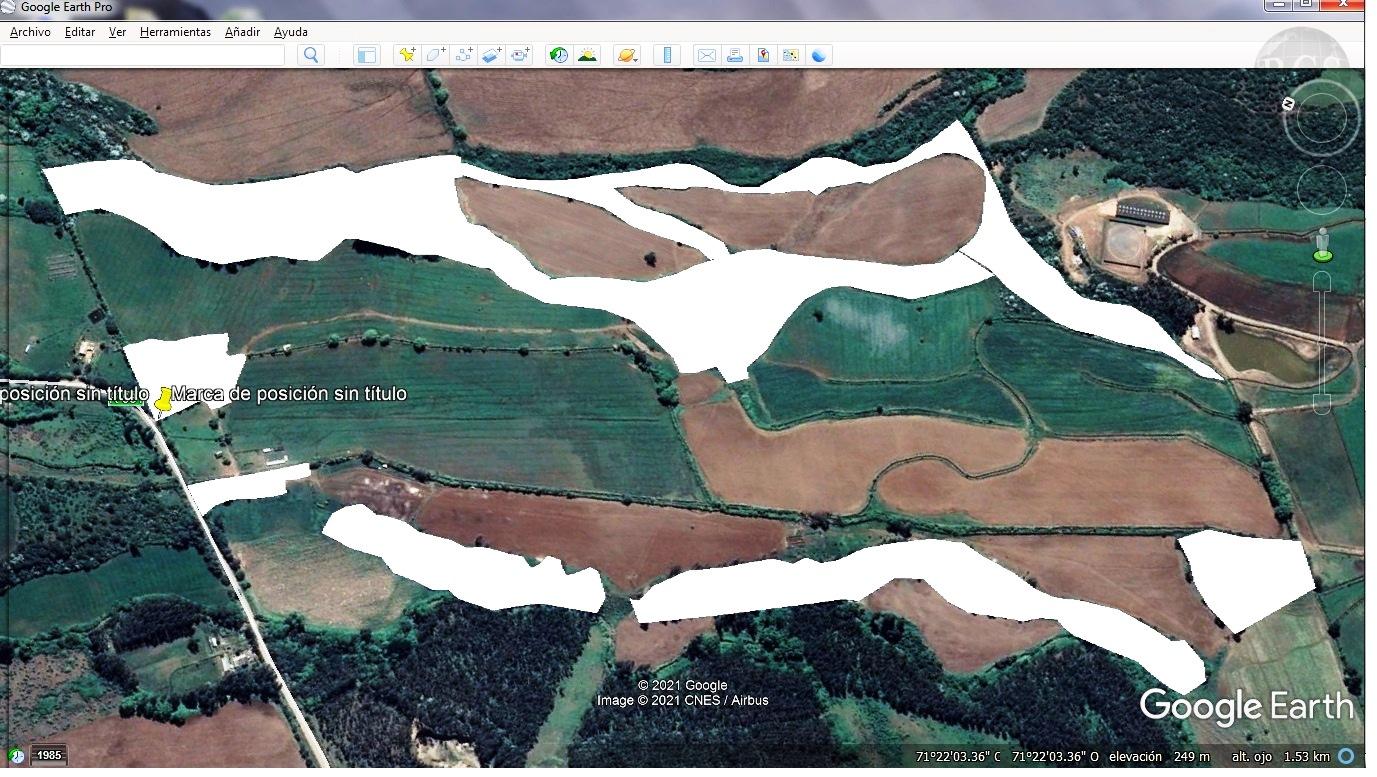
Task: Click the historical imagery clock in status bar
Action: coord(16,756)
